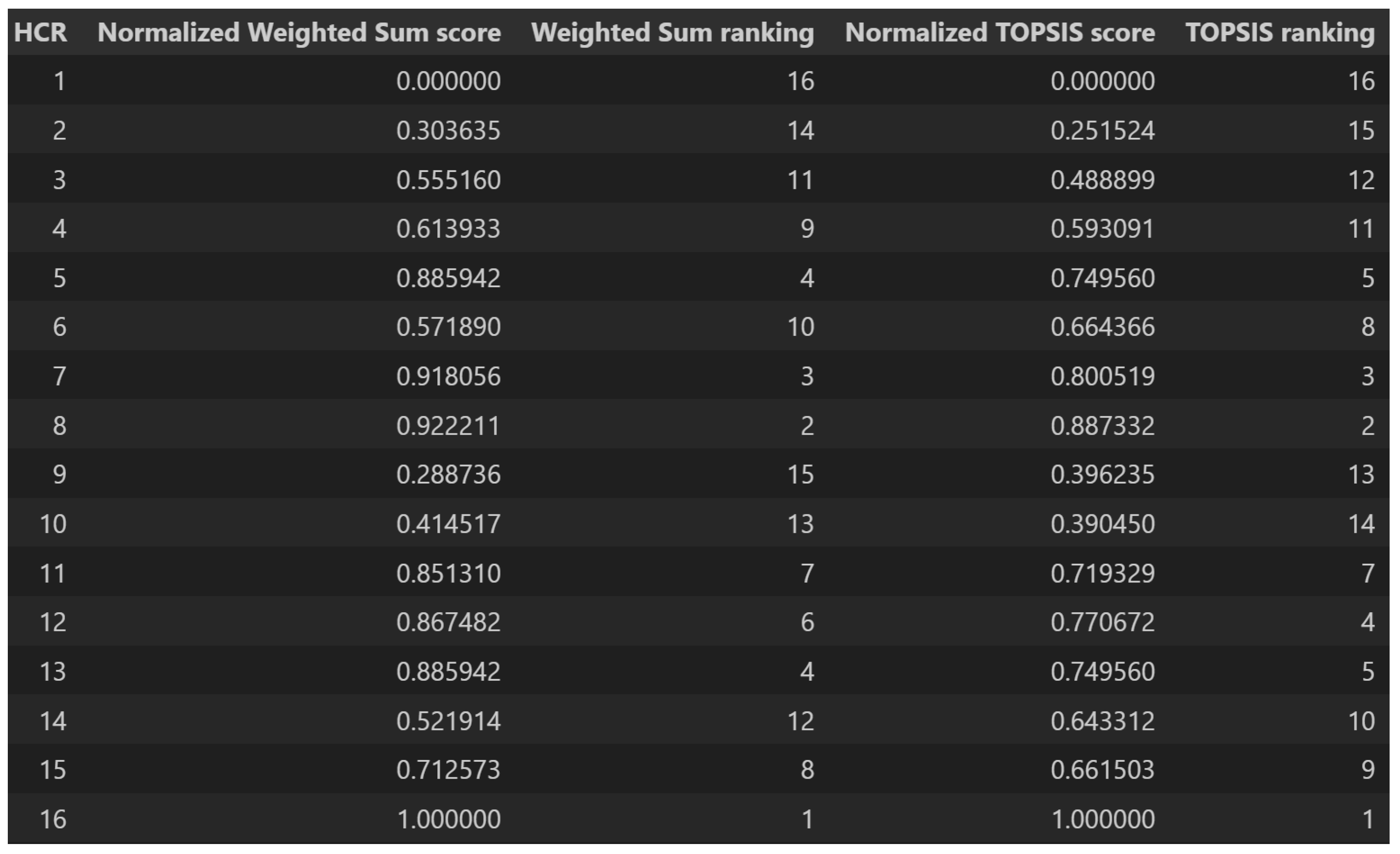Image resolution: width=1400 pixels, height=854 pixels.
Task: Select the Weighted Sum score 0.303635 cell
Action: coord(448,131)
